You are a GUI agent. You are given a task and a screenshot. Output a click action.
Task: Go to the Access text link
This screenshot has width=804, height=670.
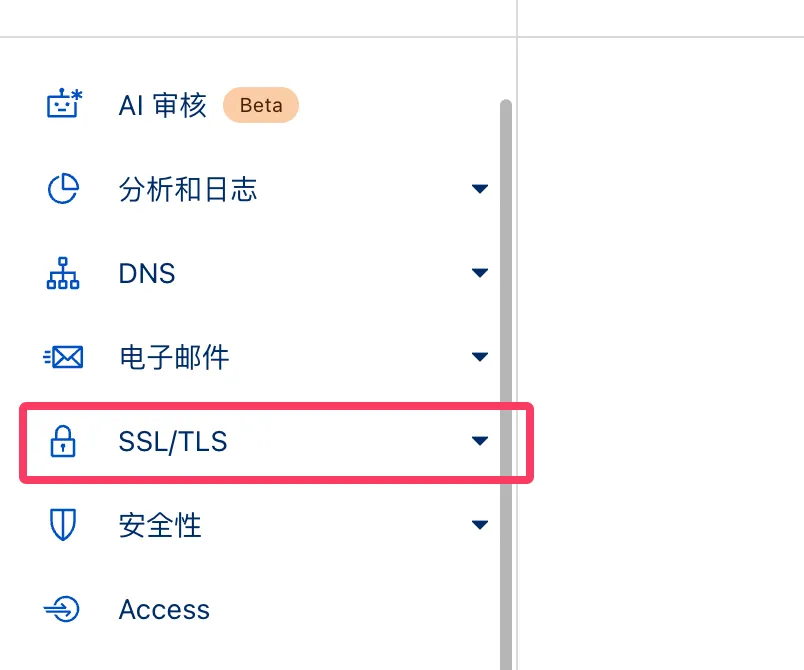164,609
